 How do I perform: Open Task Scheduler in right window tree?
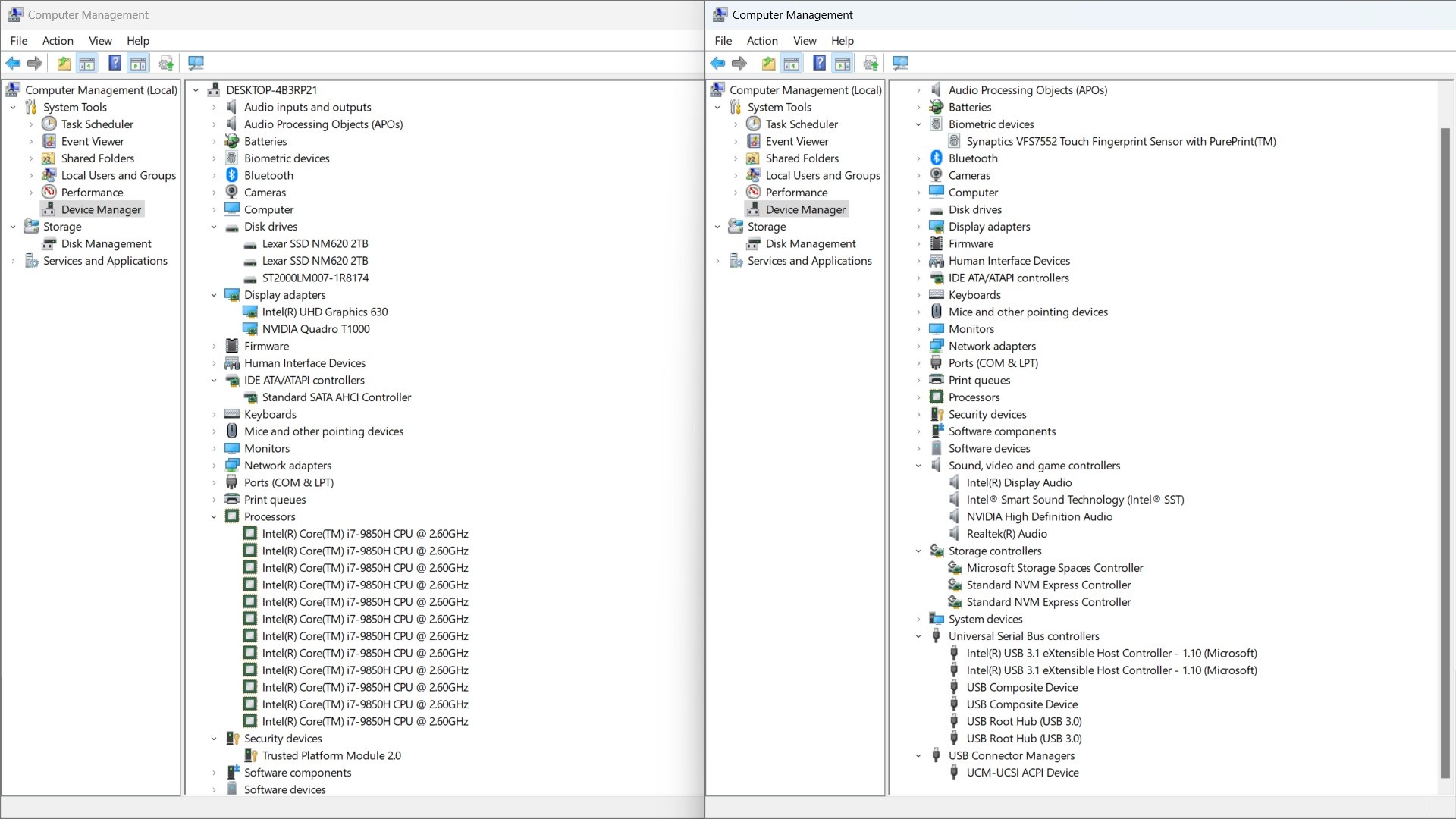pyautogui.click(x=802, y=124)
